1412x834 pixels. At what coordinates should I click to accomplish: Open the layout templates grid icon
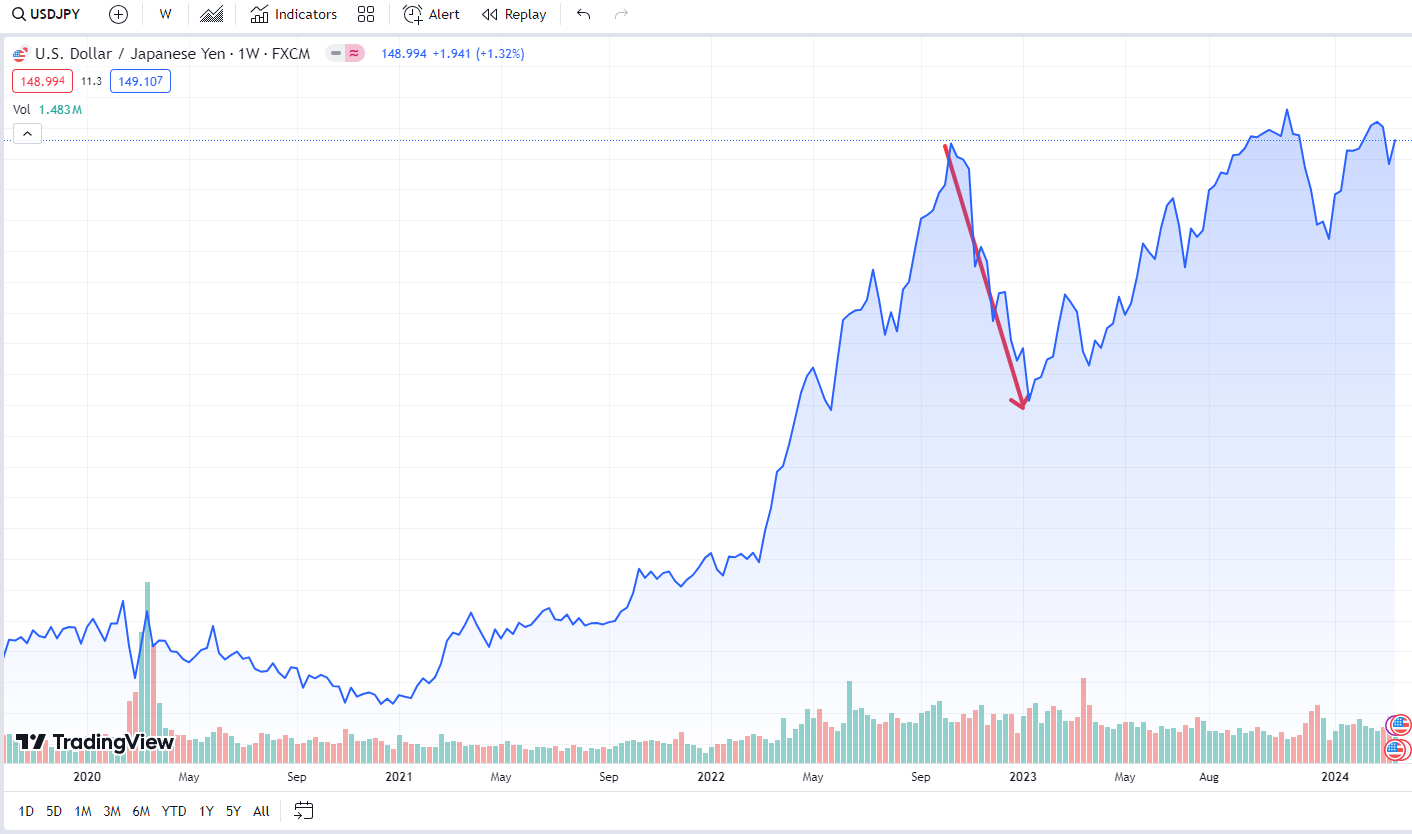(x=366, y=14)
